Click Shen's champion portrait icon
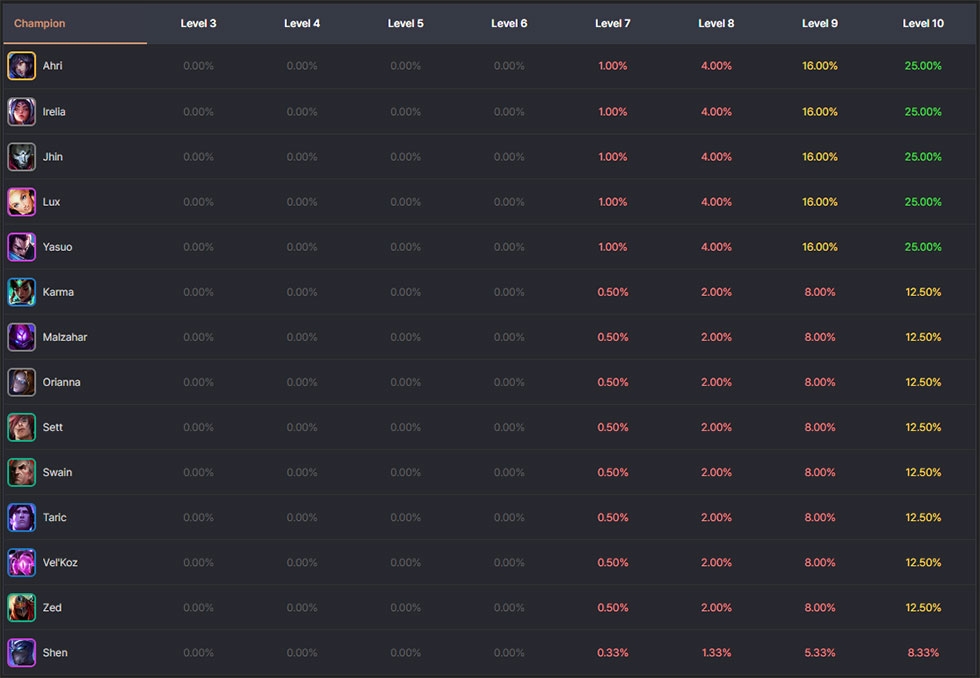 pos(21,652)
